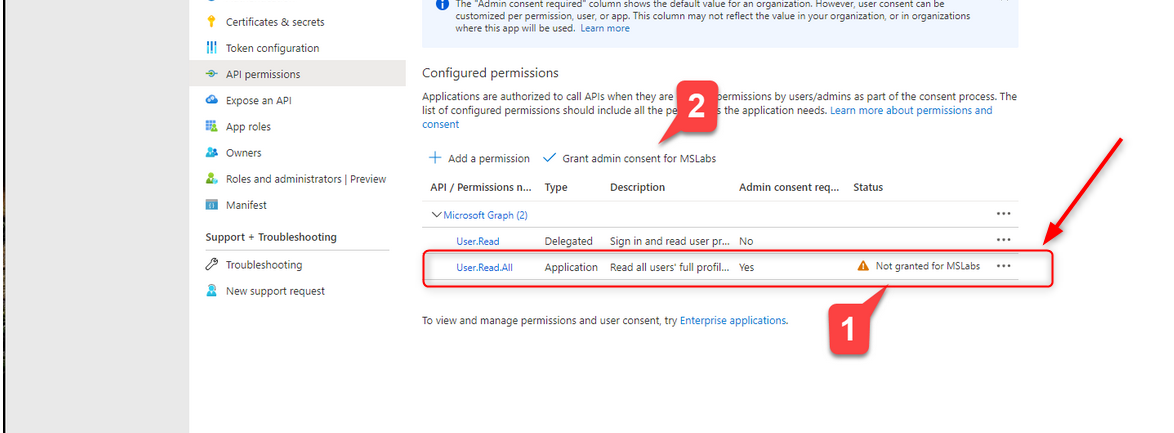Open Owners page
Viewport: 1174px width, 433px height.
click(244, 153)
